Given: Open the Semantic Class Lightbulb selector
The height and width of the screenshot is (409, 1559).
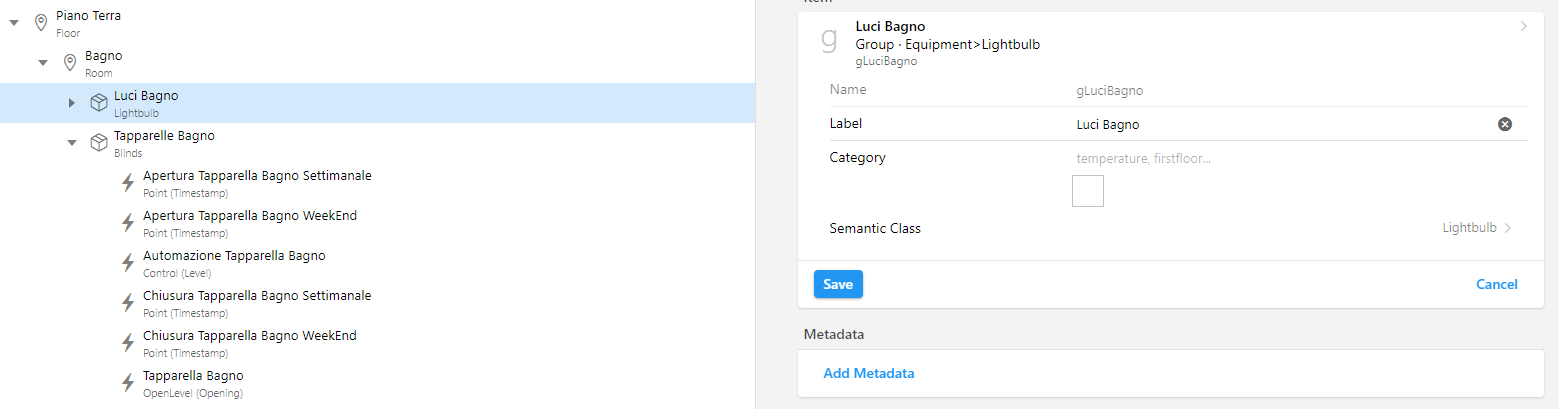Looking at the screenshot, I should 1476,228.
